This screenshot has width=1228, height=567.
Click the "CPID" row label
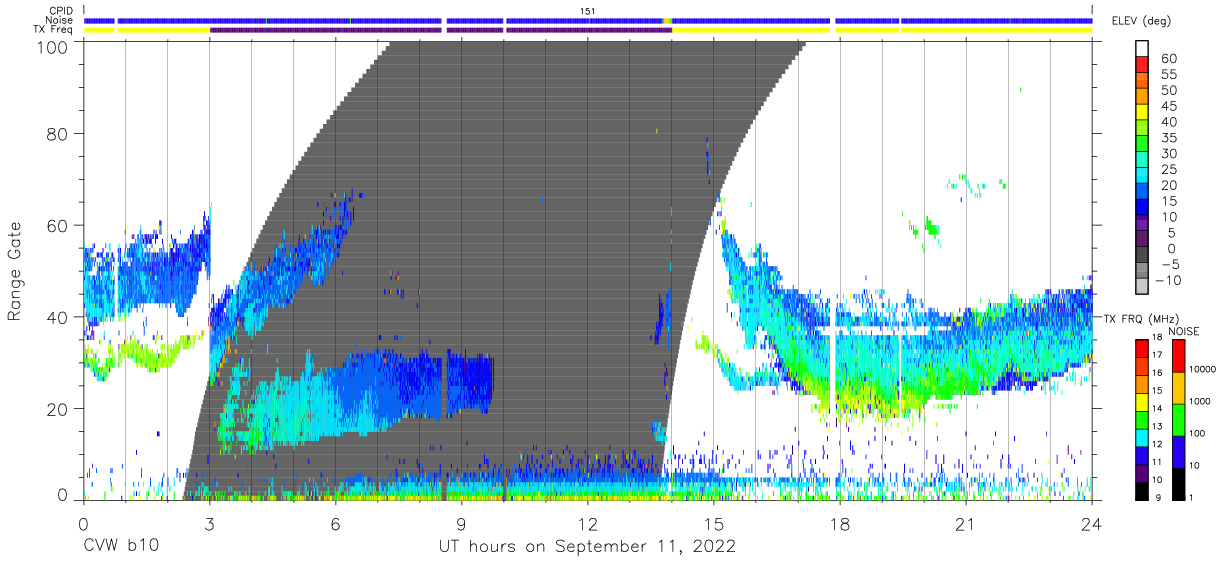(x=60, y=10)
